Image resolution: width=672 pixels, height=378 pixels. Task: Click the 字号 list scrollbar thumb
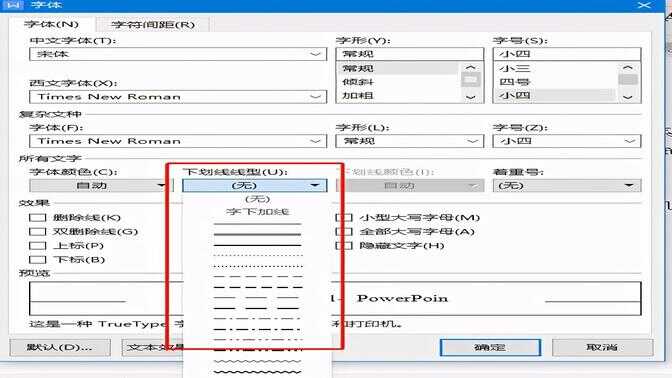628,79
